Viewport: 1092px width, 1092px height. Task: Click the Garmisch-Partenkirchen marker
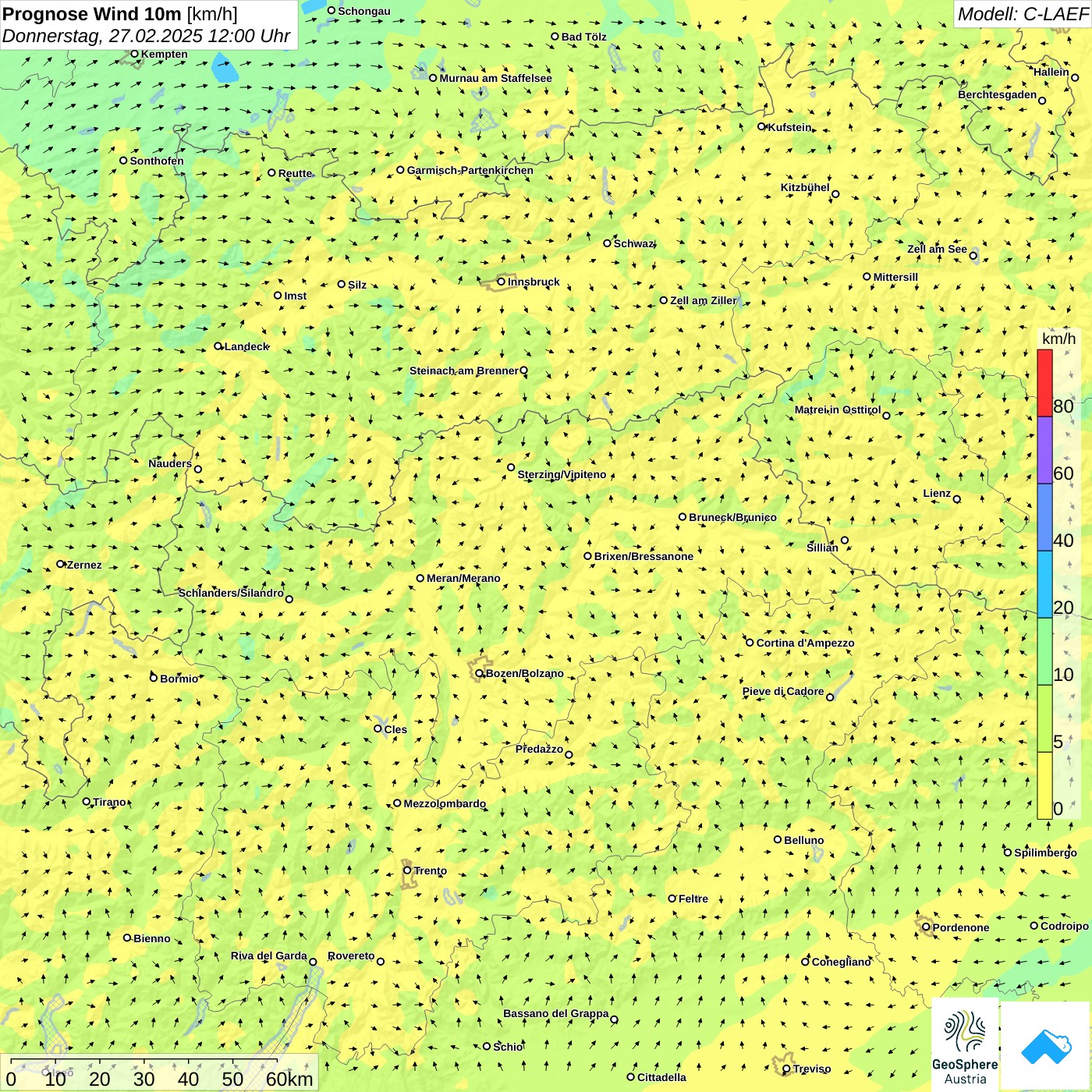click(400, 170)
